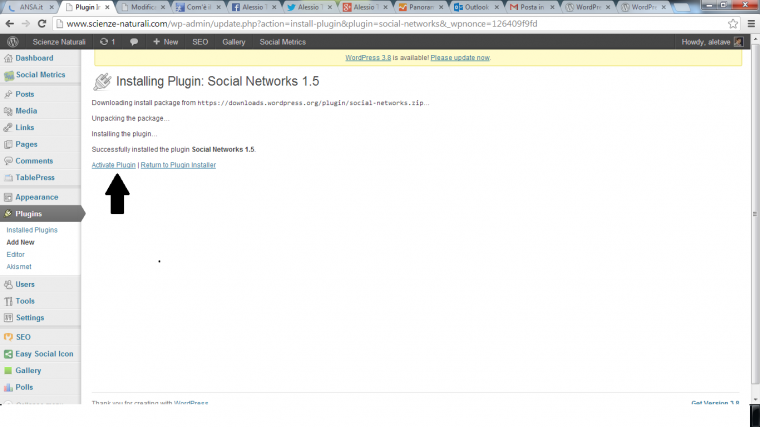Open the Akismet submenu item
The width and height of the screenshot is (760, 427).
point(19,267)
